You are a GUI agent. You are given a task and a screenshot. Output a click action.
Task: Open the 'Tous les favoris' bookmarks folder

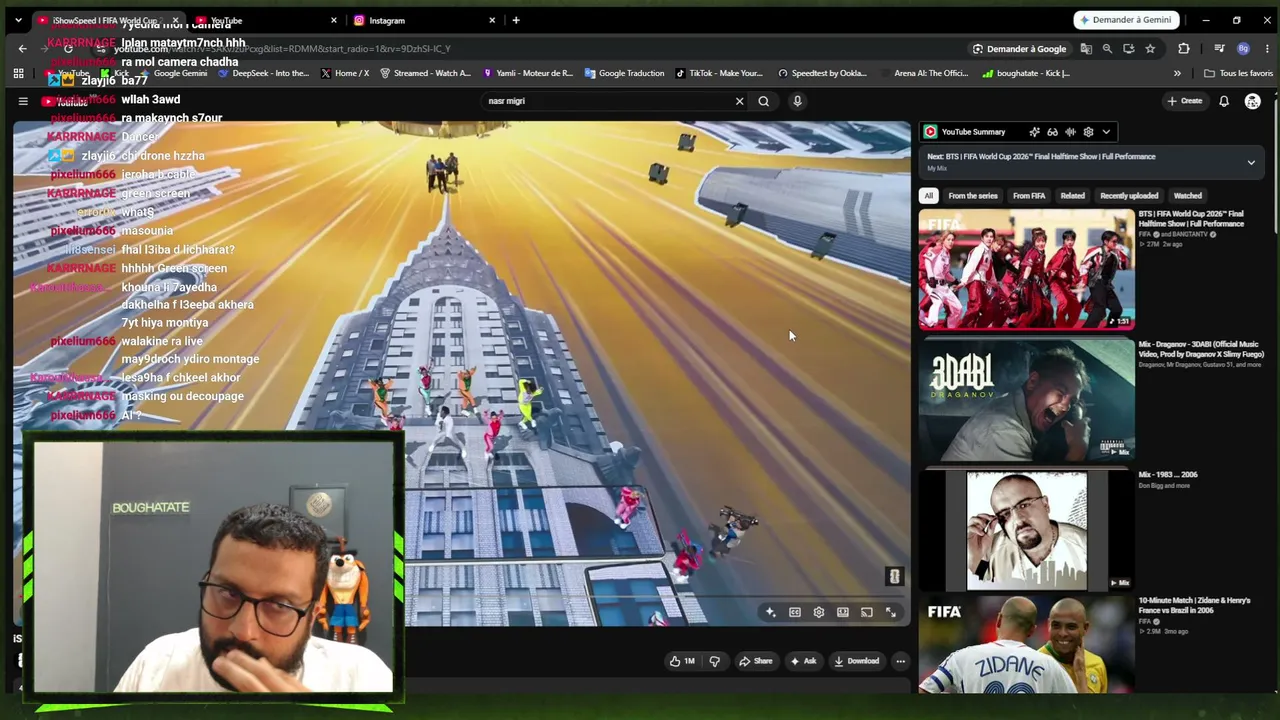click(x=1238, y=73)
